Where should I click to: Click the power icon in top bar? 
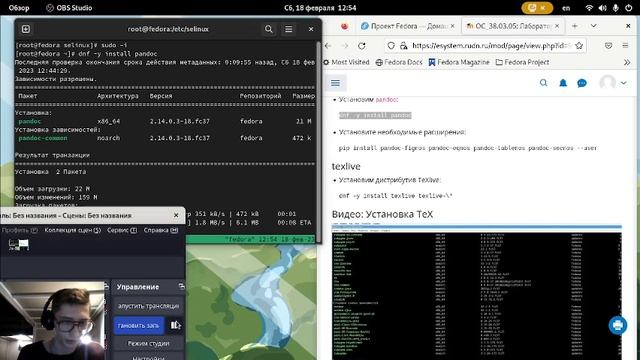coord(629,8)
